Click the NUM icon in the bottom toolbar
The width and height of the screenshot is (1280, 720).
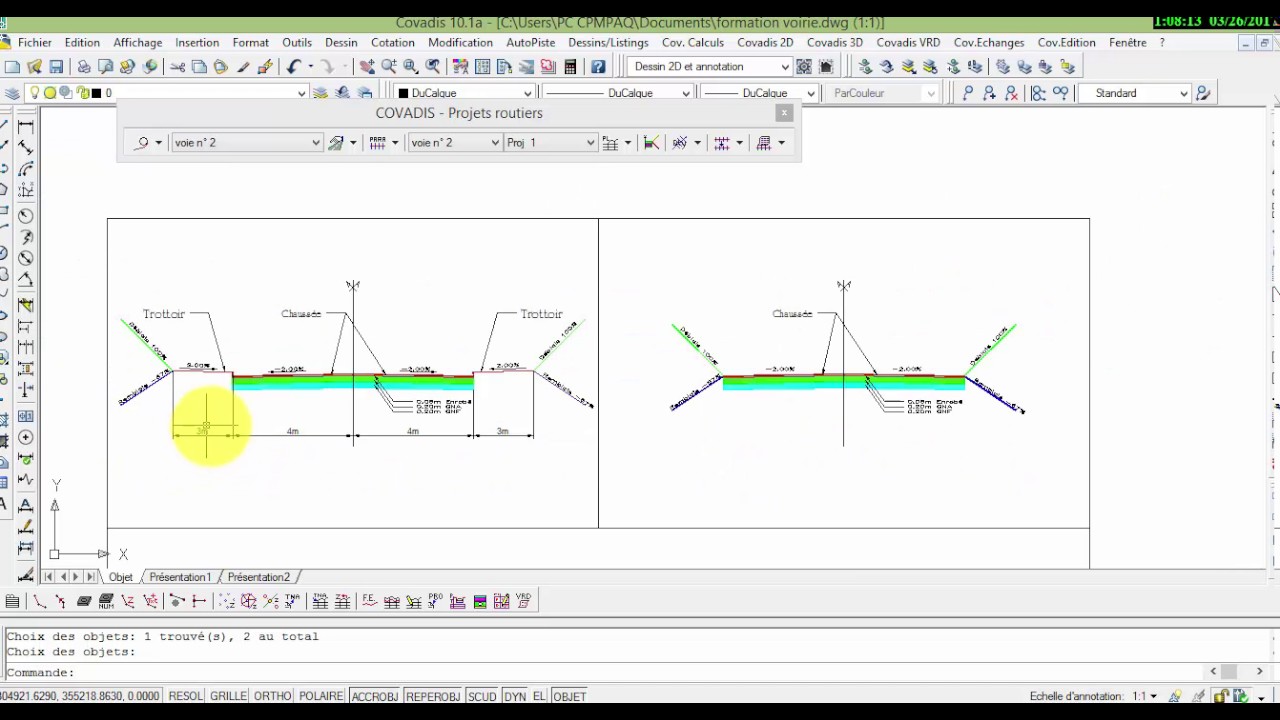click(106, 601)
